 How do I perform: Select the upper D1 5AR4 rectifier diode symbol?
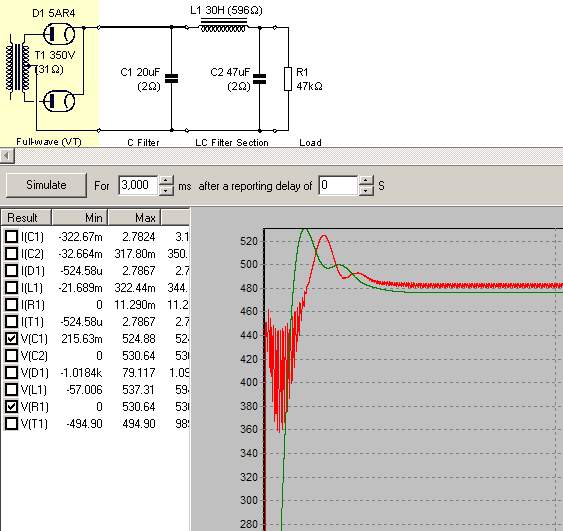coord(59,34)
